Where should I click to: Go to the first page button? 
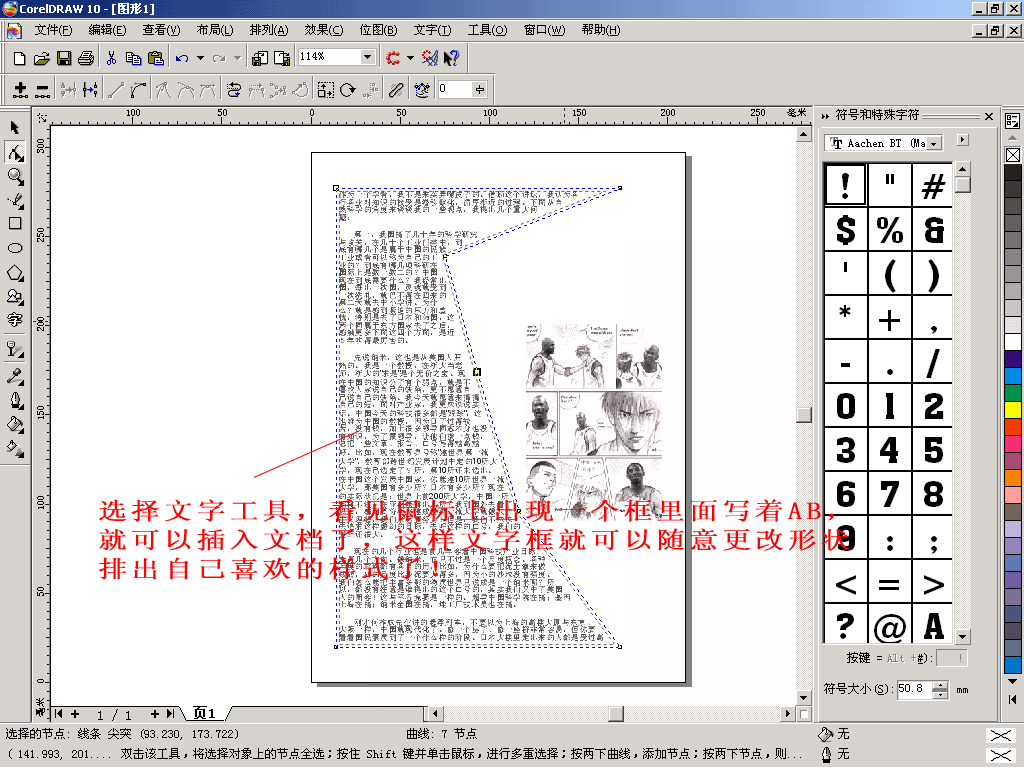click(x=59, y=714)
